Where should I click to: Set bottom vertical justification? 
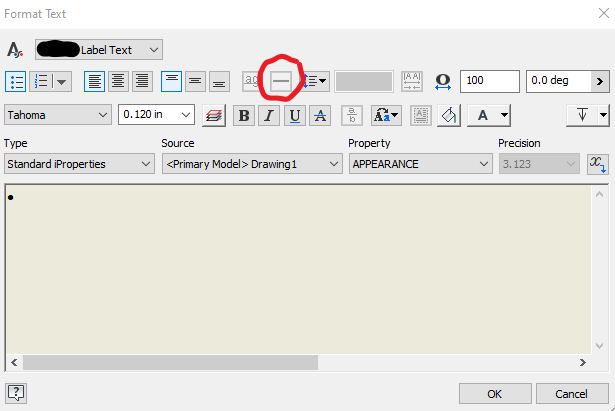pos(219,82)
